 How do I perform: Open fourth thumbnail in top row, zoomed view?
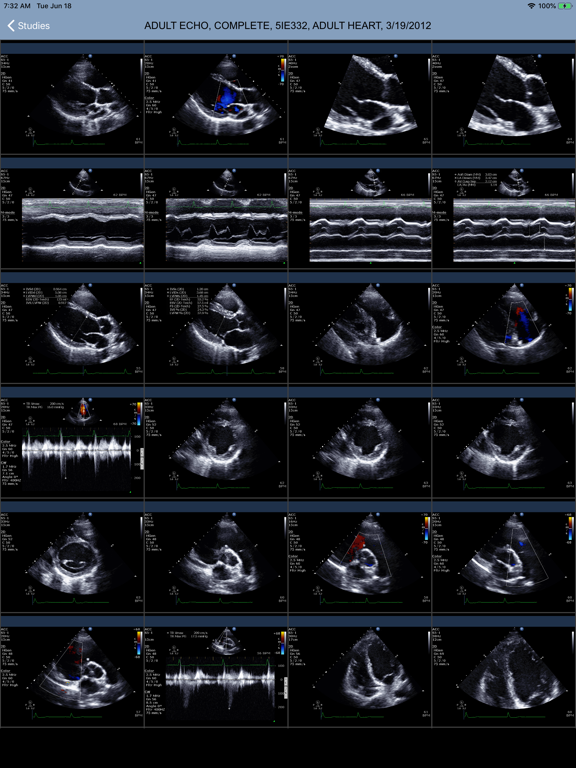(504, 98)
